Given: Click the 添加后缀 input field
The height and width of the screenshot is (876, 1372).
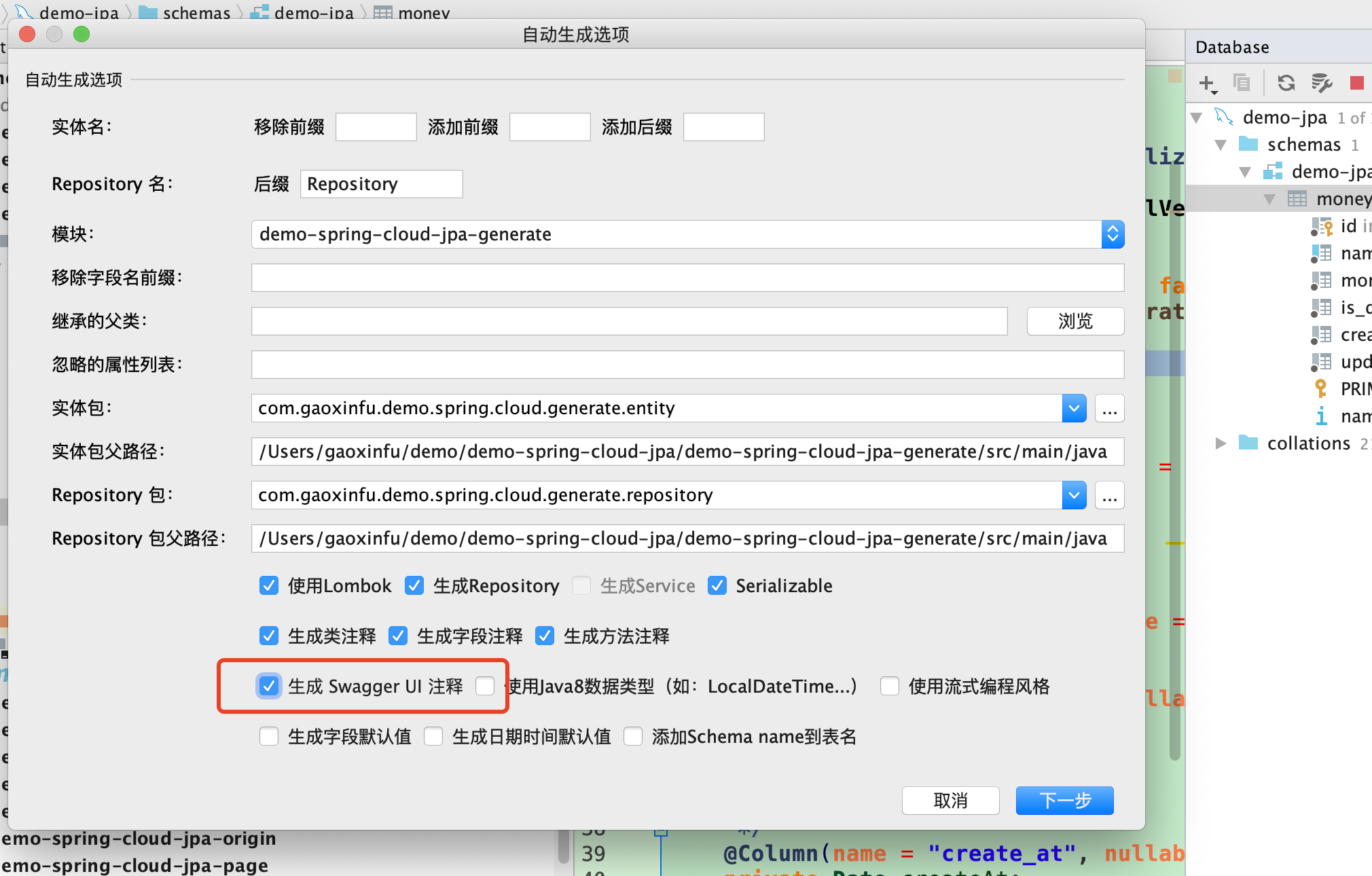Looking at the screenshot, I should coord(724,127).
